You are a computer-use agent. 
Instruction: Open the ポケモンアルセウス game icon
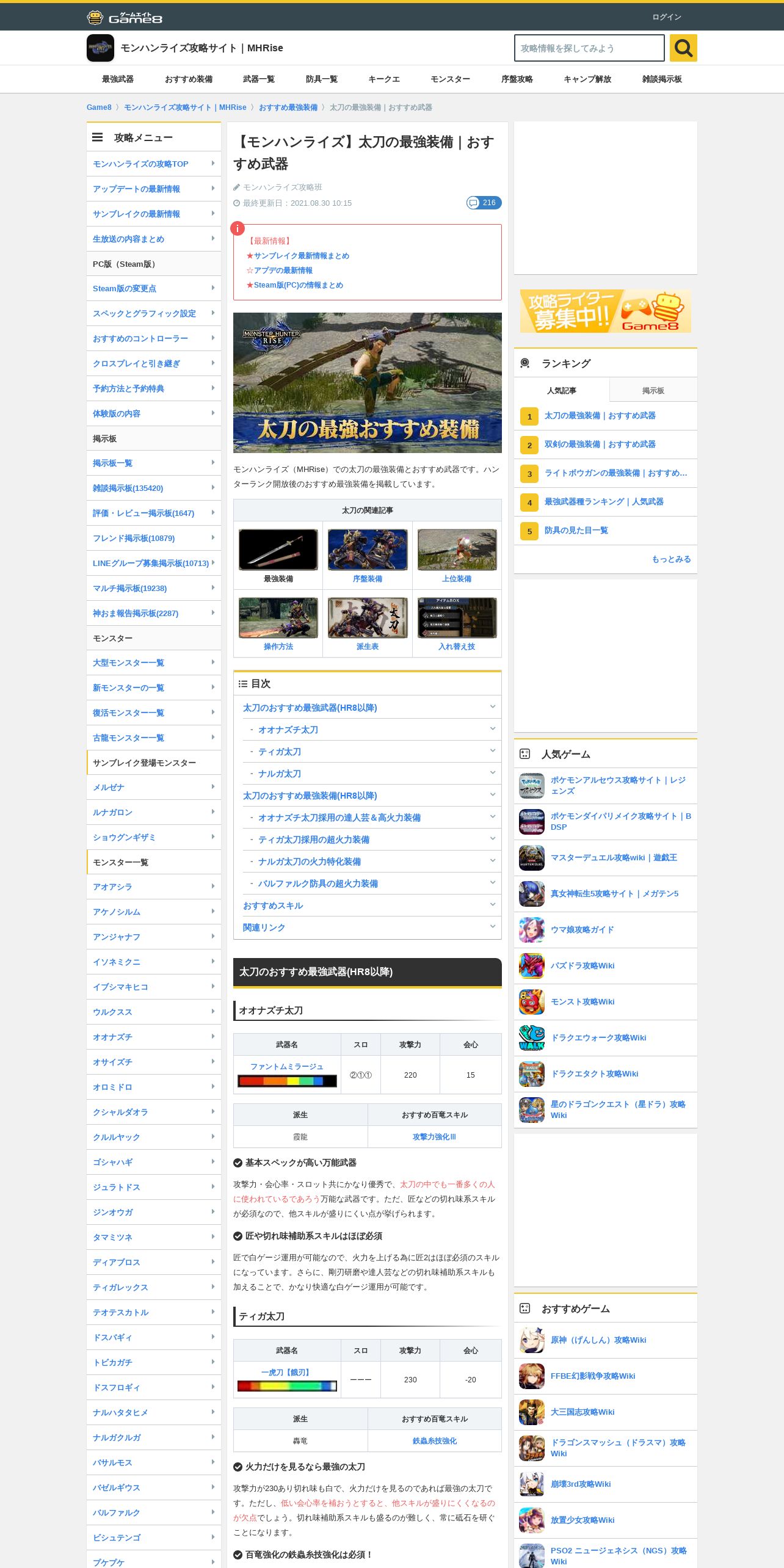[x=531, y=786]
